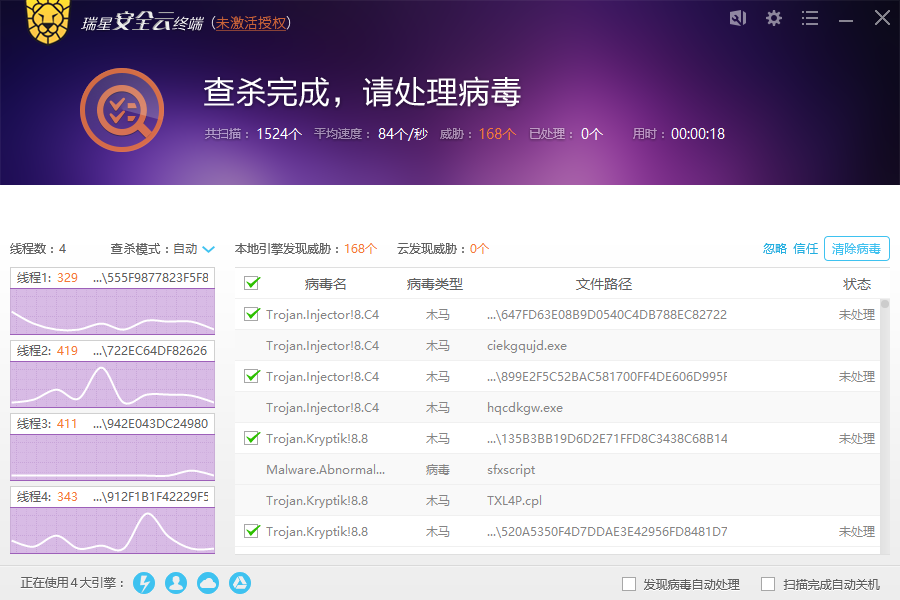Open the list menu icon in title bar
The image size is (900, 600).
coord(810,18)
